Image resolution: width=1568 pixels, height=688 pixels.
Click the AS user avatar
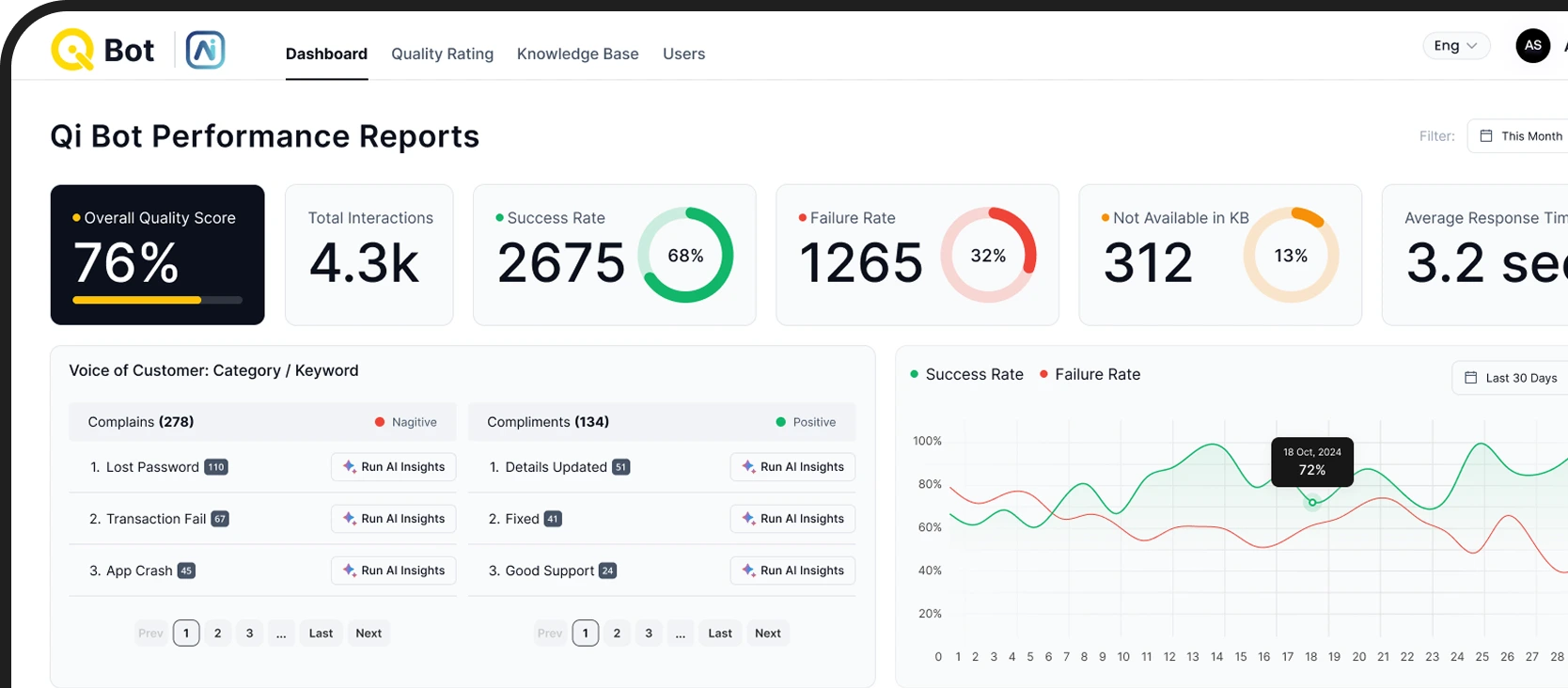pos(1532,45)
